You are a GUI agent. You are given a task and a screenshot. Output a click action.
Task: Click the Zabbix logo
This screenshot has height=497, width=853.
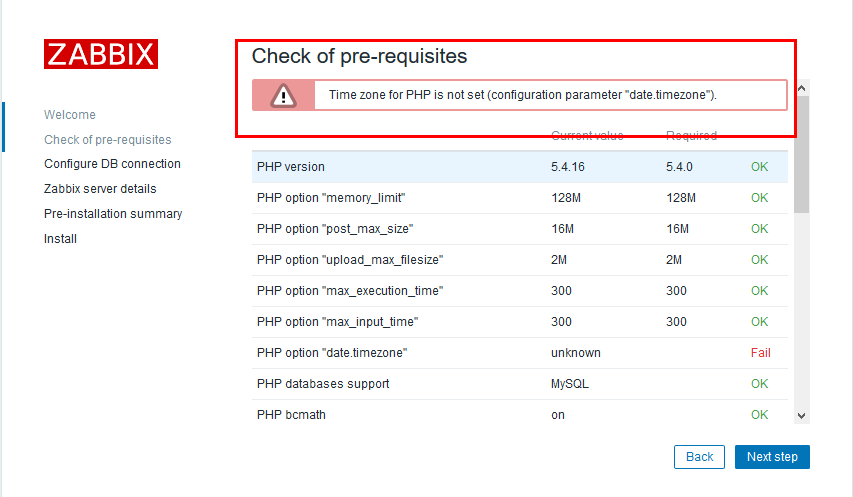(100, 54)
